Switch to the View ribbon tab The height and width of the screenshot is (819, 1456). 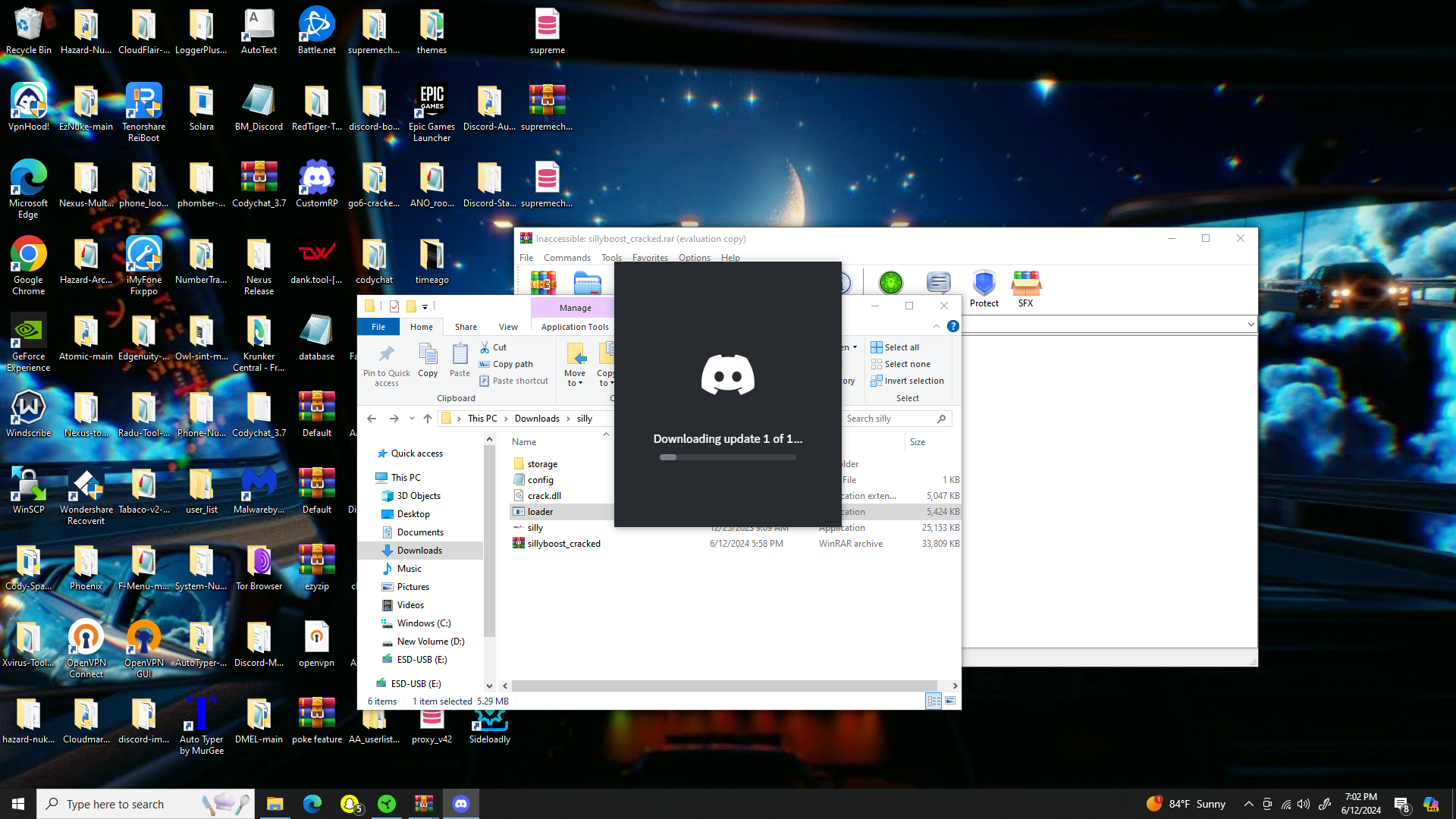[508, 327]
